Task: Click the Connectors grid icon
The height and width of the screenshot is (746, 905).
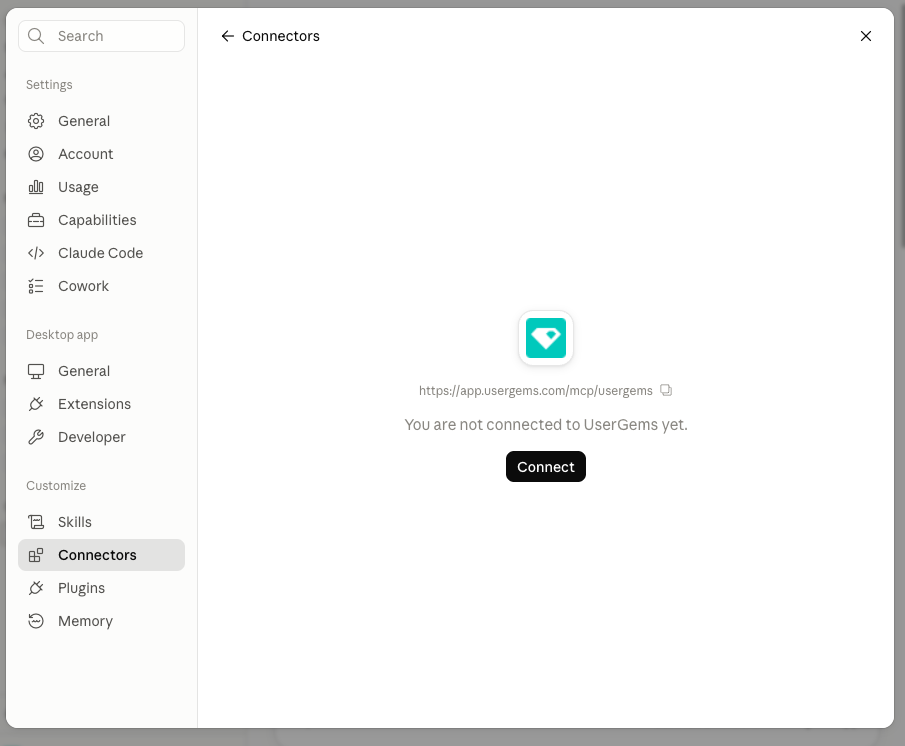Action: (x=36, y=555)
